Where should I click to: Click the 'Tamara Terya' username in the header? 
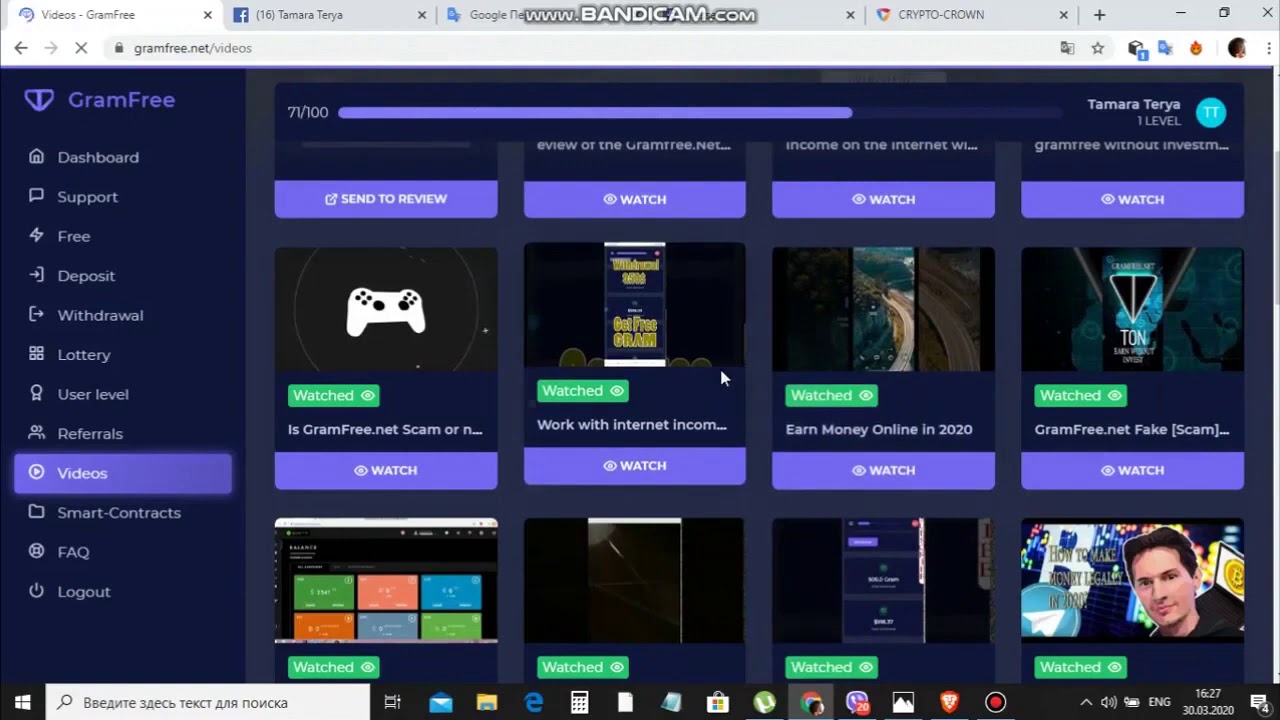(x=1134, y=104)
